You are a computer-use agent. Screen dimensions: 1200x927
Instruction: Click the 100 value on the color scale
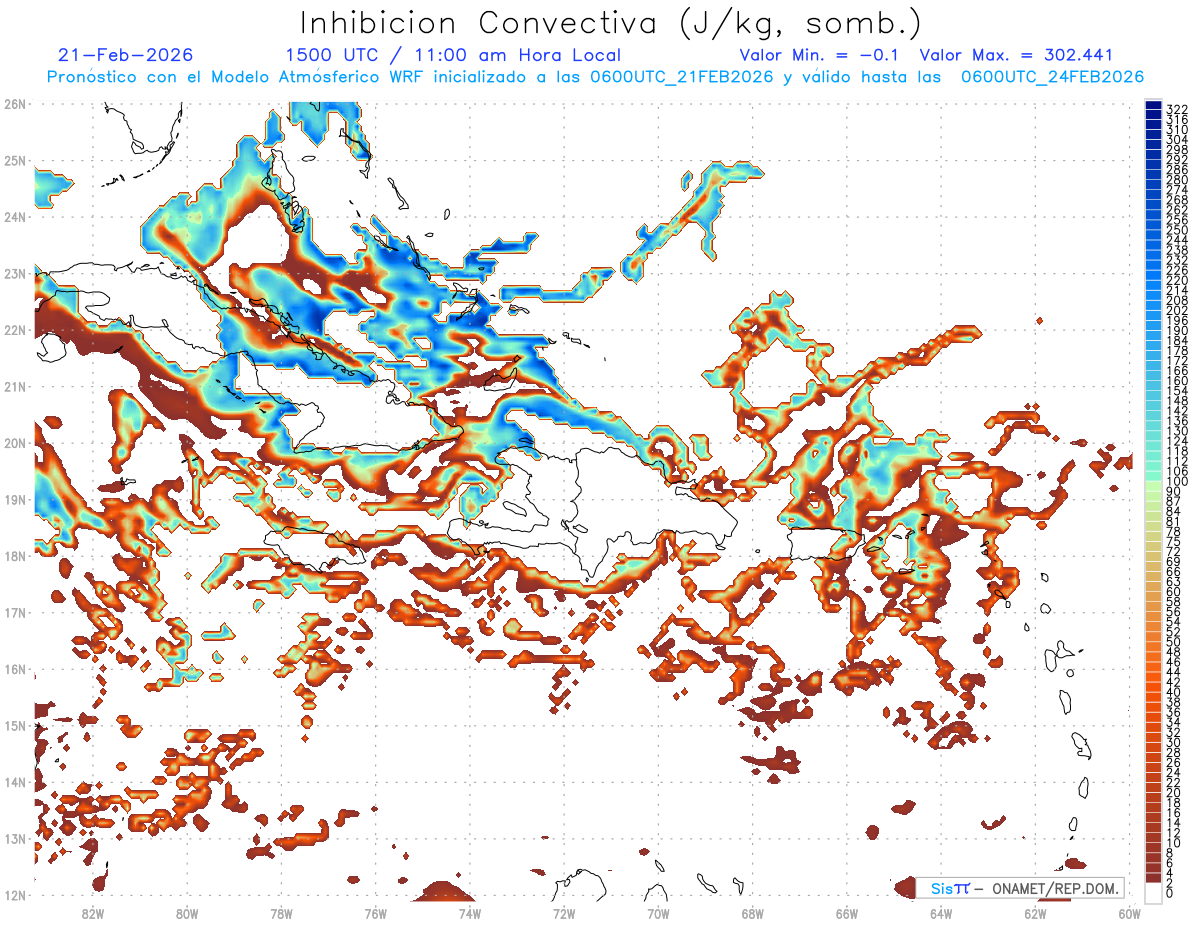[x=1177, y=482]
